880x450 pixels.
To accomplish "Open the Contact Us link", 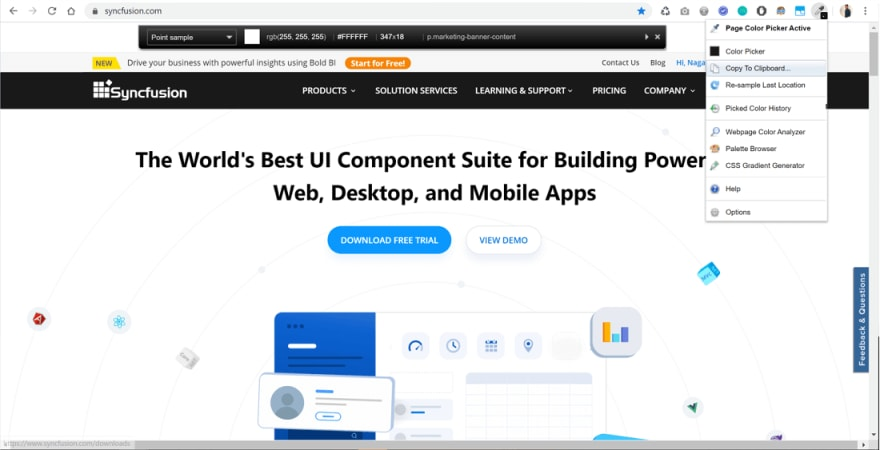I will pyautogui.click(x=620, y=63).
